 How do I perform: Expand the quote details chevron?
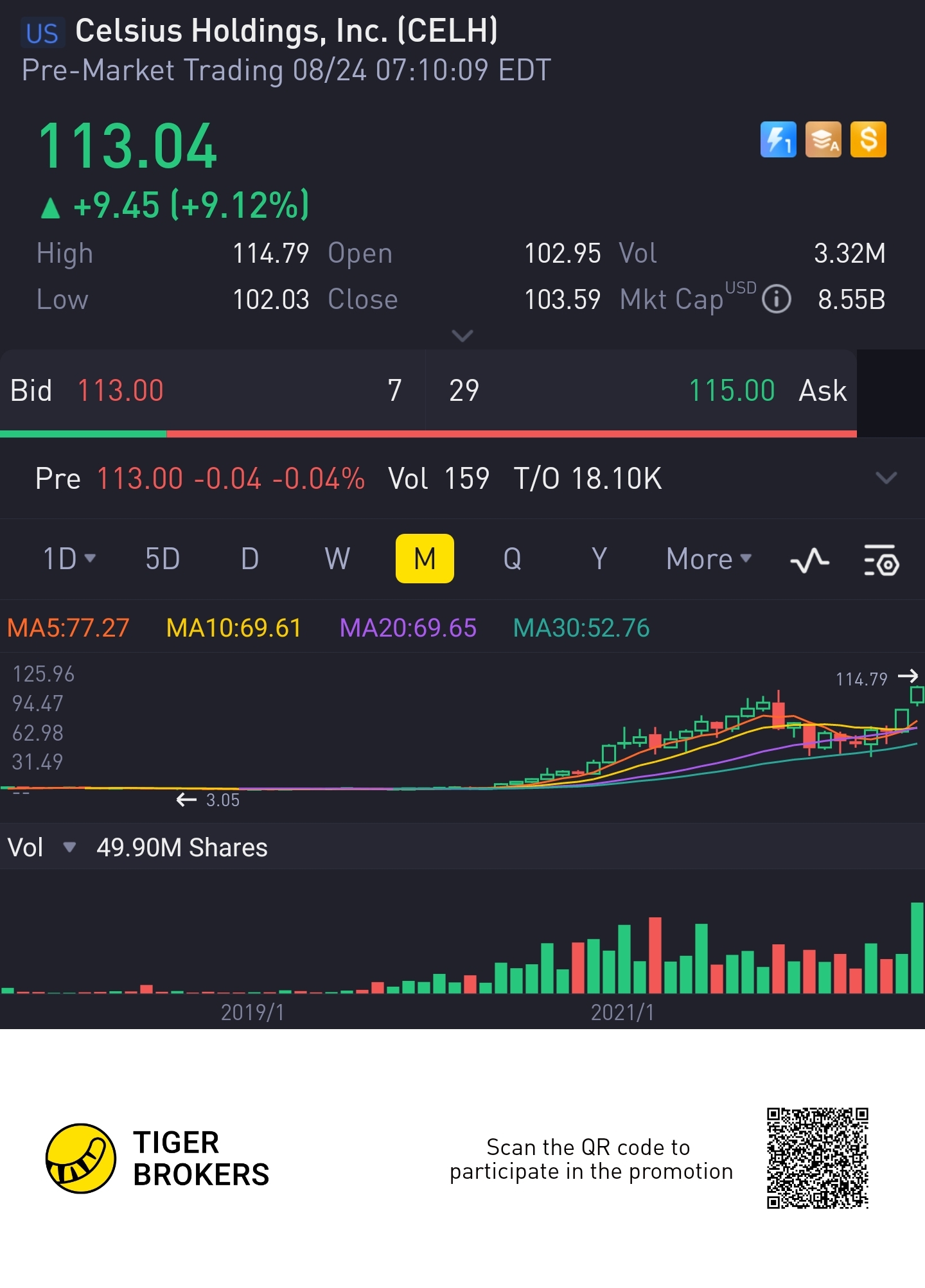point(463,335)
